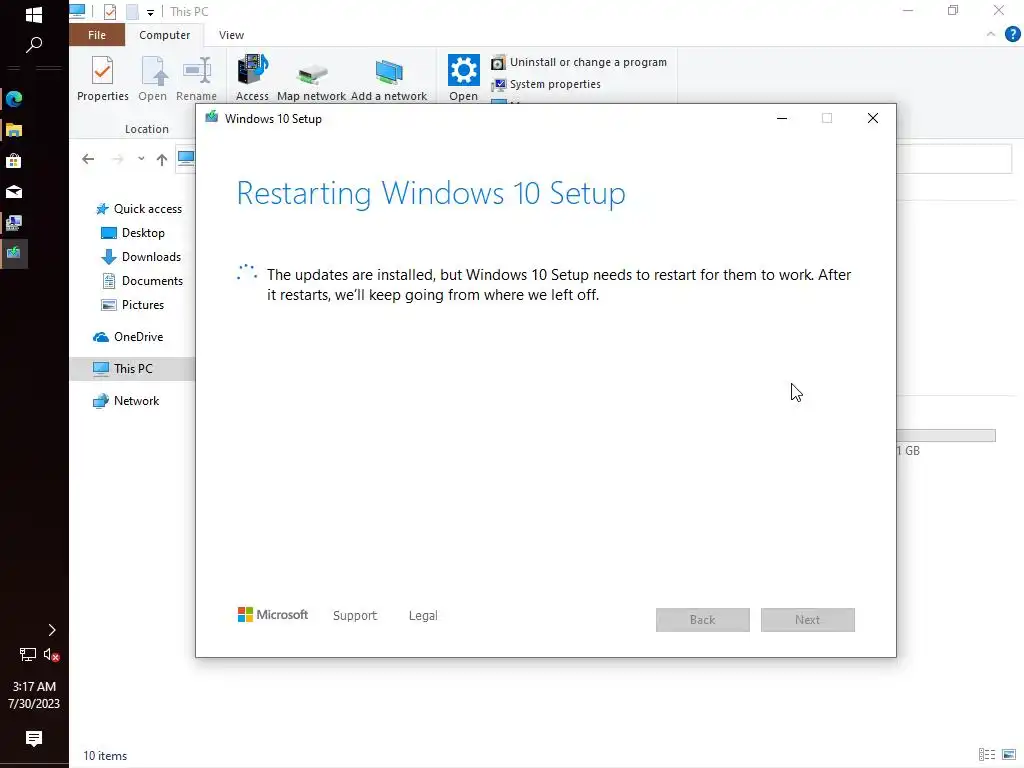Click the Explorer search input field

coord(954,159)
